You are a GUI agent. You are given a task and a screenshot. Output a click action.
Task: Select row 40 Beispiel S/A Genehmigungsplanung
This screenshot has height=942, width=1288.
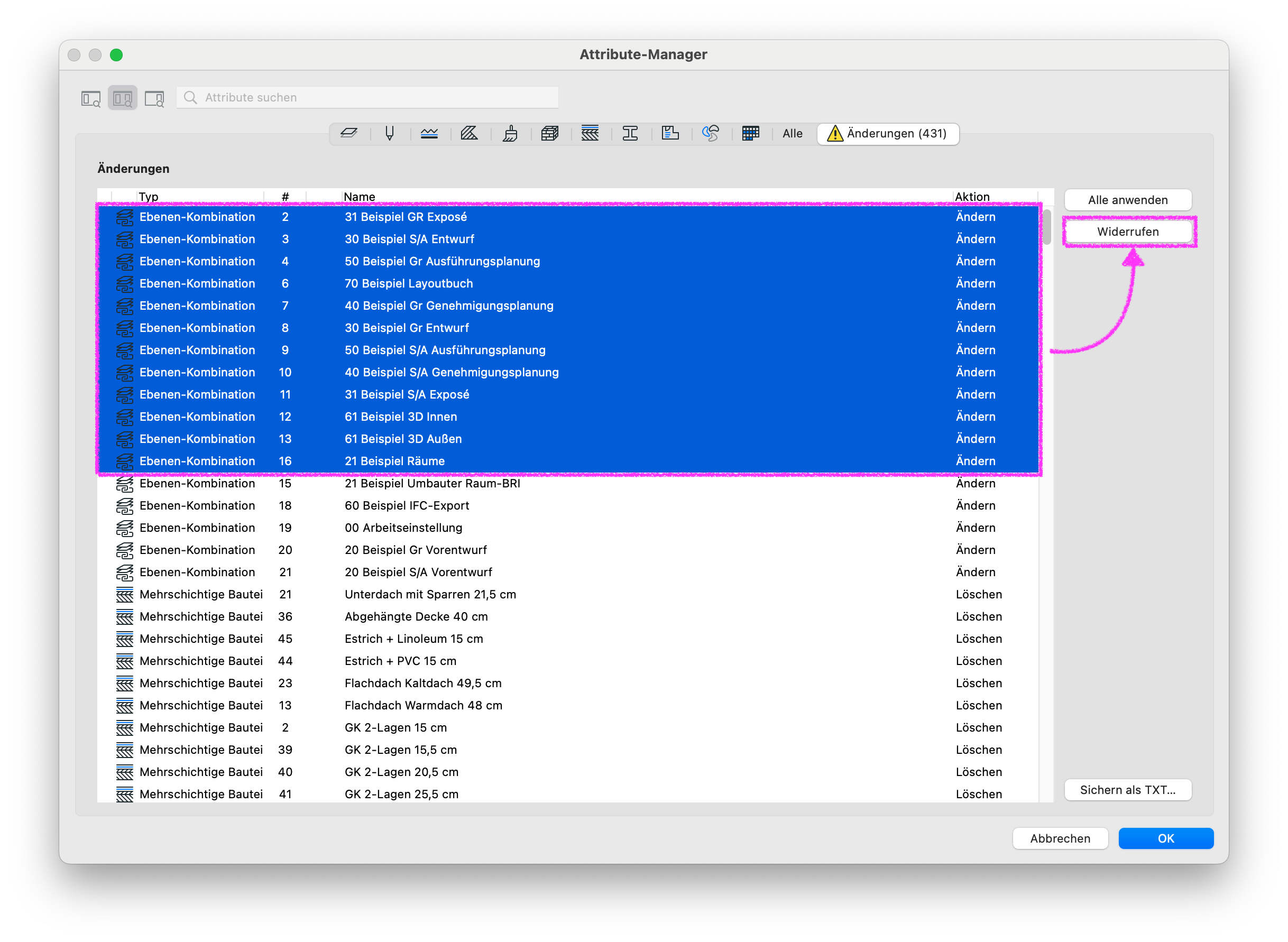(x=568, y=373)
